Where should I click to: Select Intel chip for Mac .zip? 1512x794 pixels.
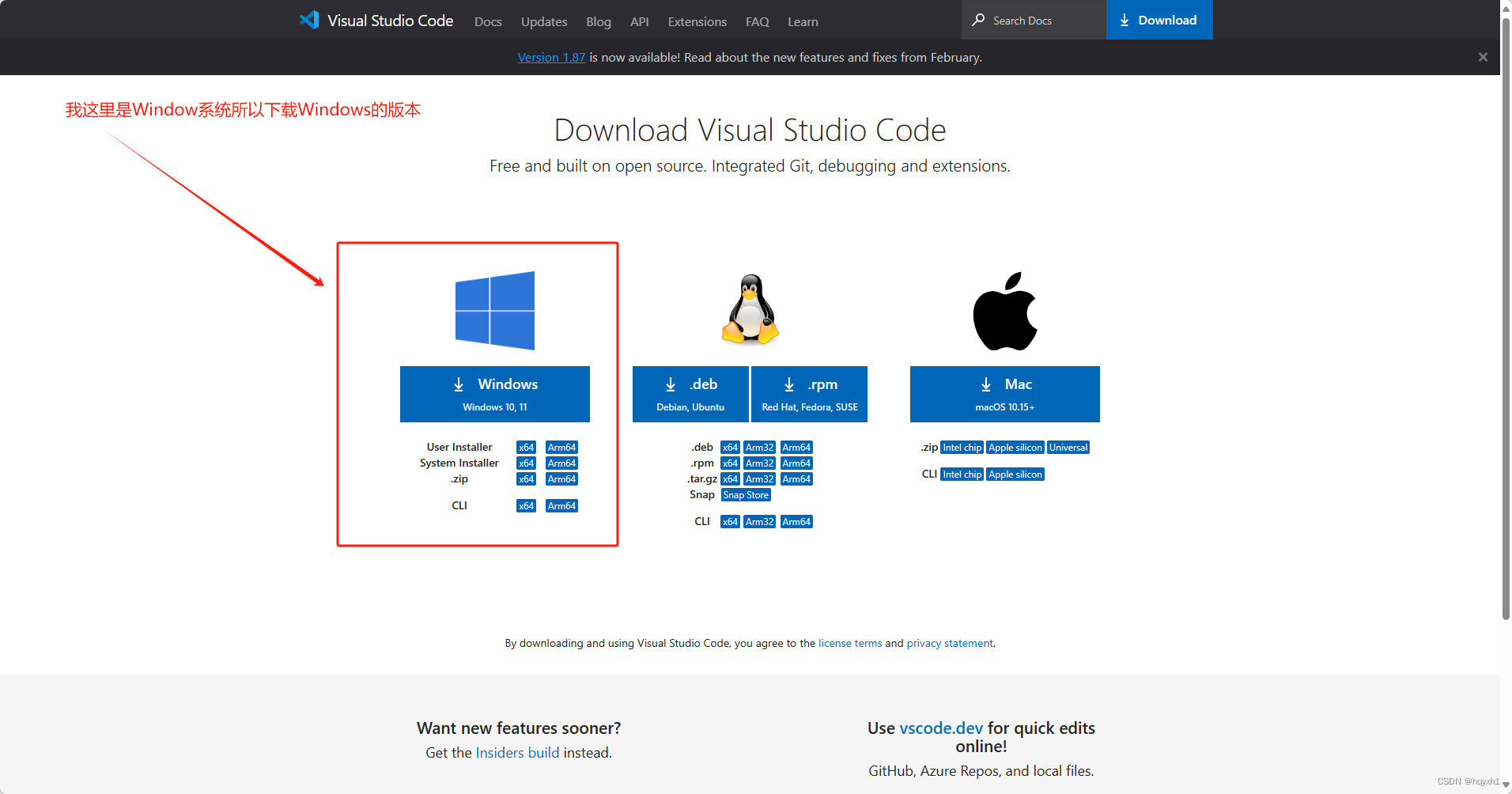(x=962, y=448)
